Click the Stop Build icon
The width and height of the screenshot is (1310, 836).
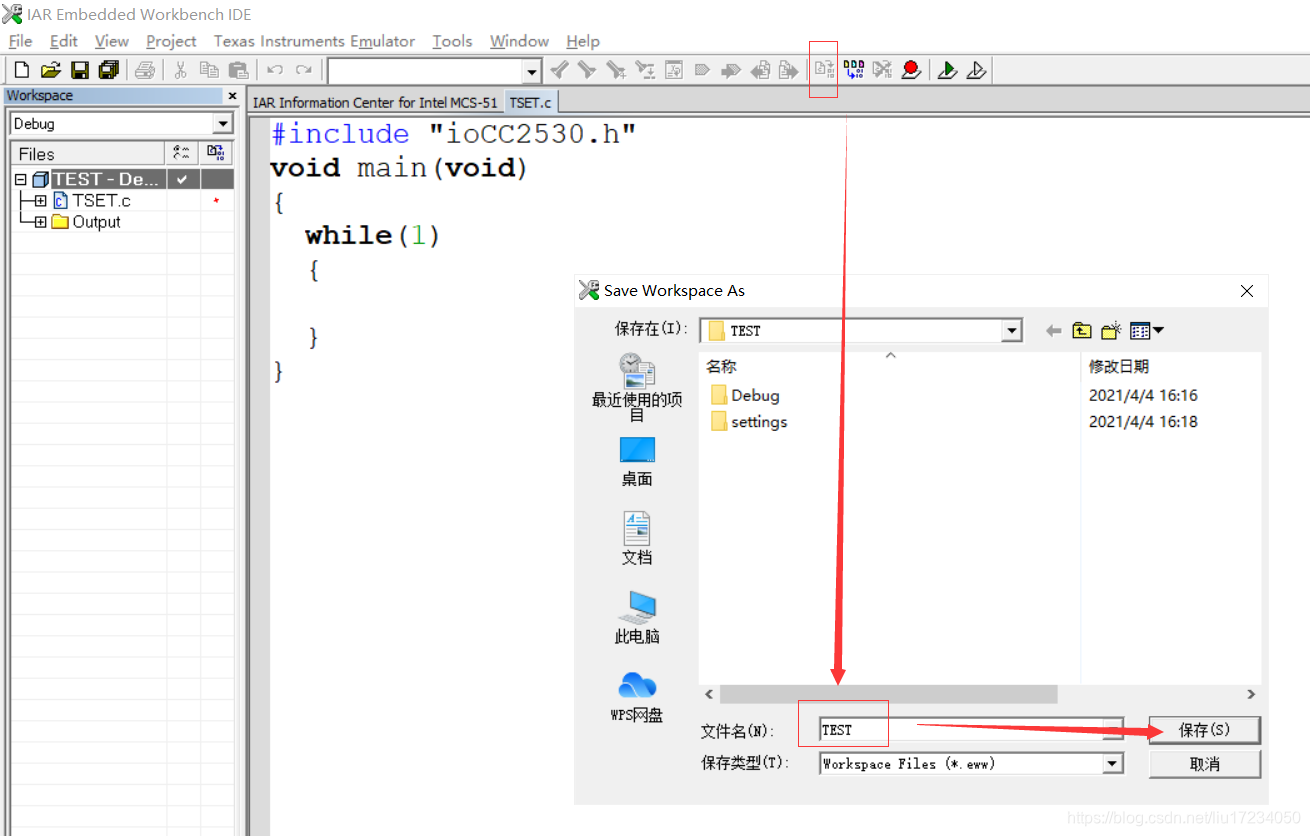click(x=882, y=70)
